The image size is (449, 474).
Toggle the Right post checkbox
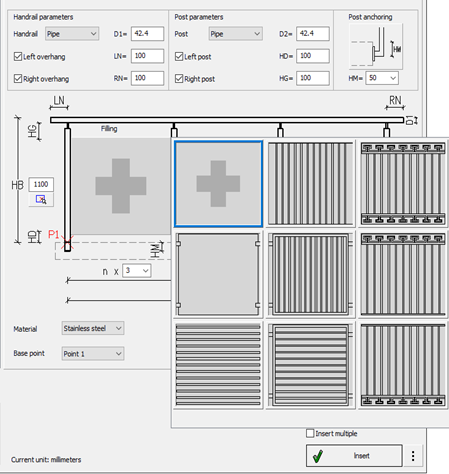[179, 79]
